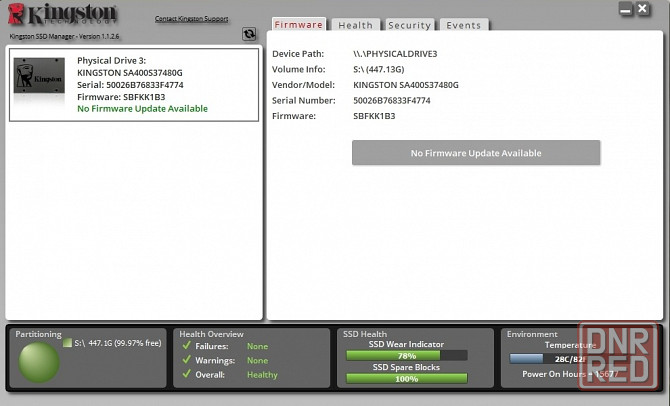Open the Contact Kingston Support link
This screenshot has height=406, width=670.
(191, 19)
